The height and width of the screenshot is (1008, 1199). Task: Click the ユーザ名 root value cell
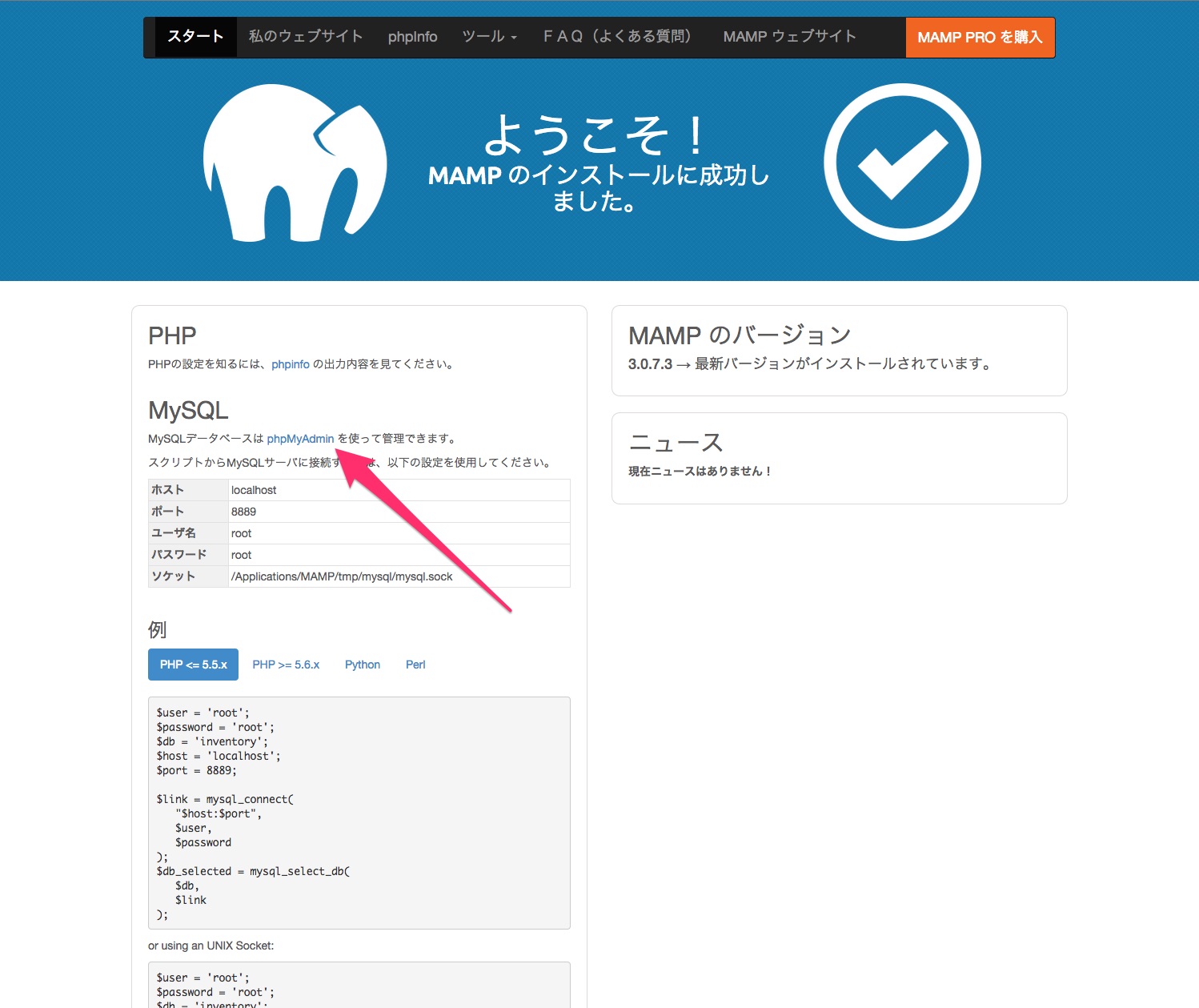click(399, 533)
